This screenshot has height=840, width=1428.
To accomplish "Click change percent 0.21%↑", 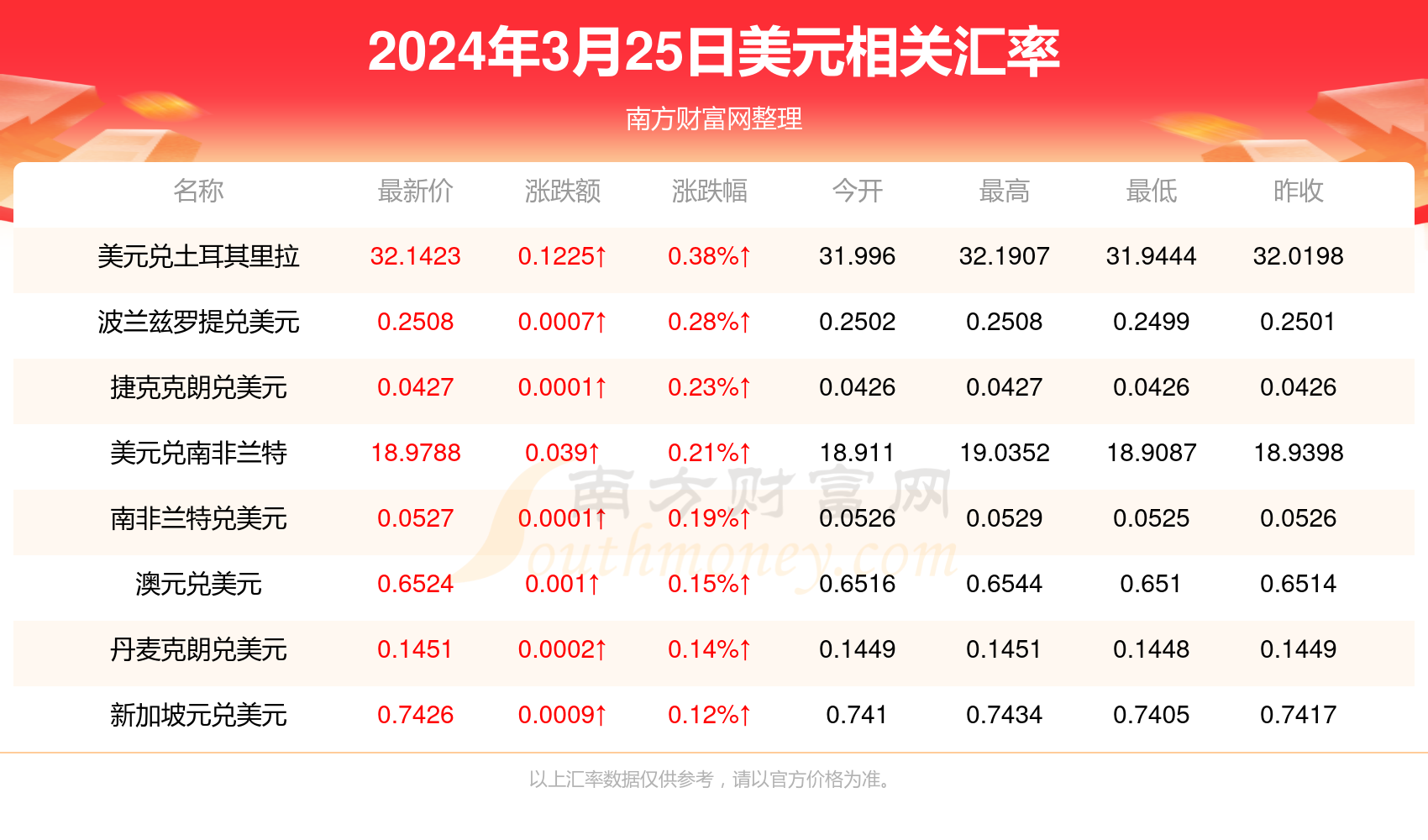I will tap(709, 453).
